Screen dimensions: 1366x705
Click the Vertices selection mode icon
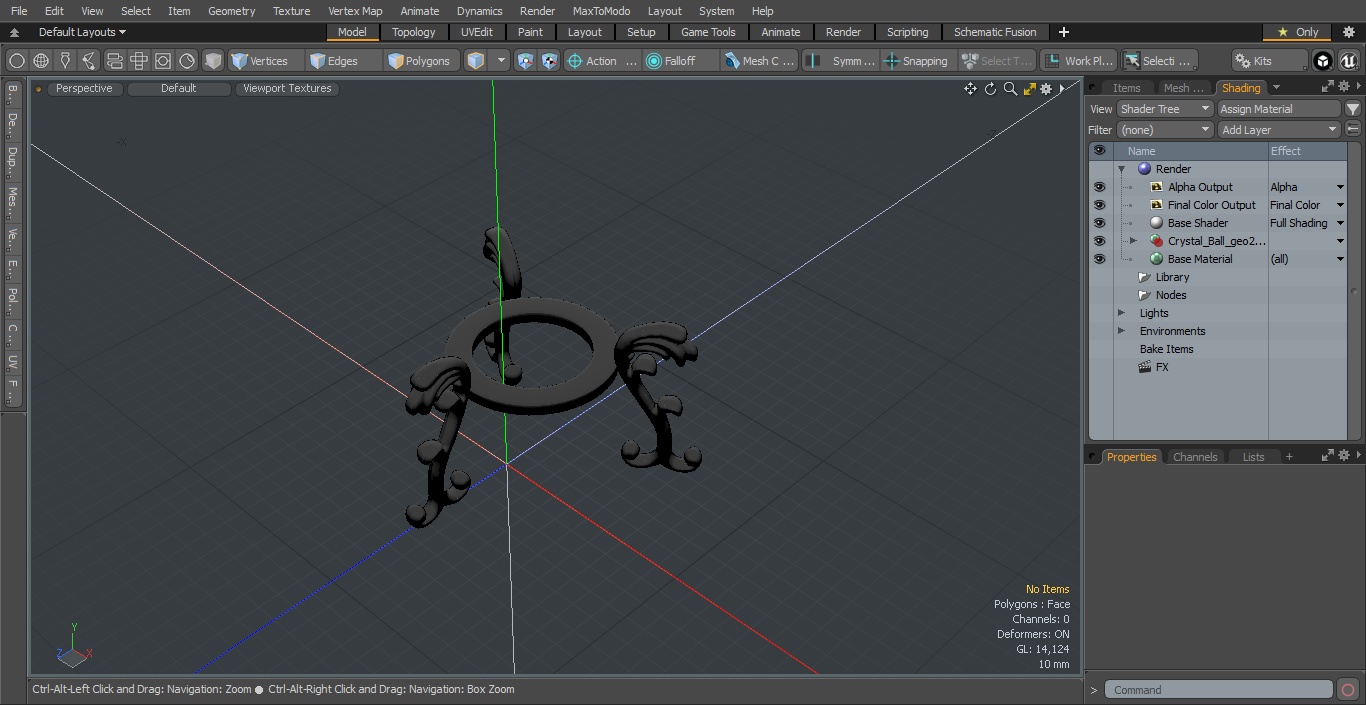239,61
